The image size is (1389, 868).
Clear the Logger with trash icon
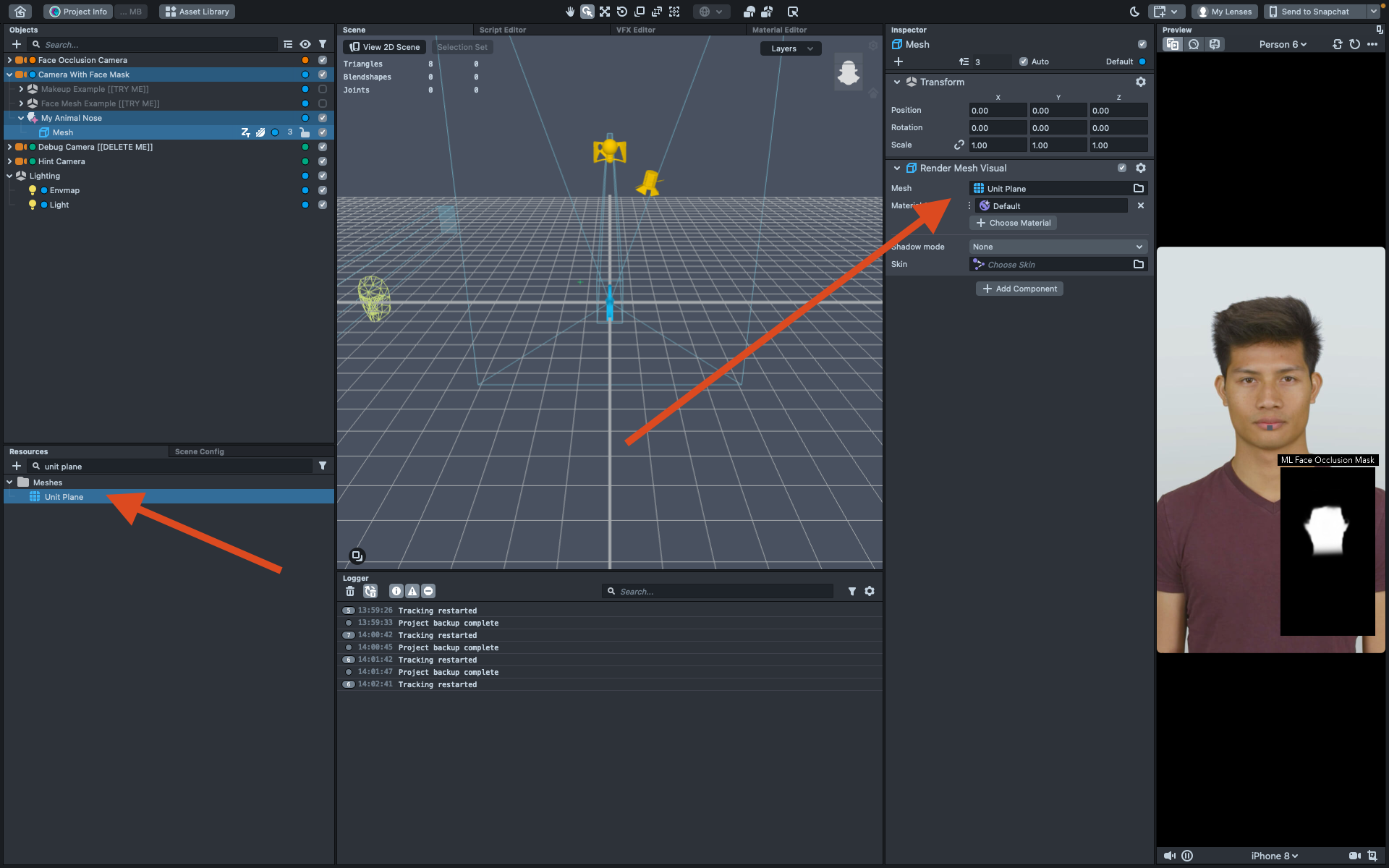click(x=350, y=591)
